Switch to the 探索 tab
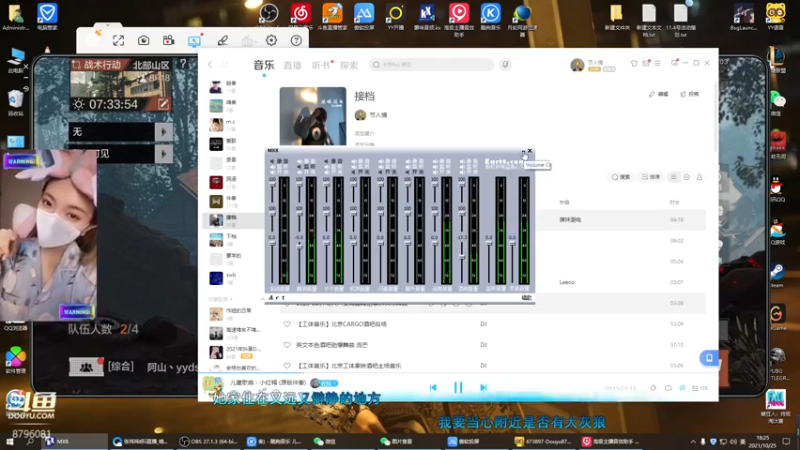800x450 pixels. [349, 65]
